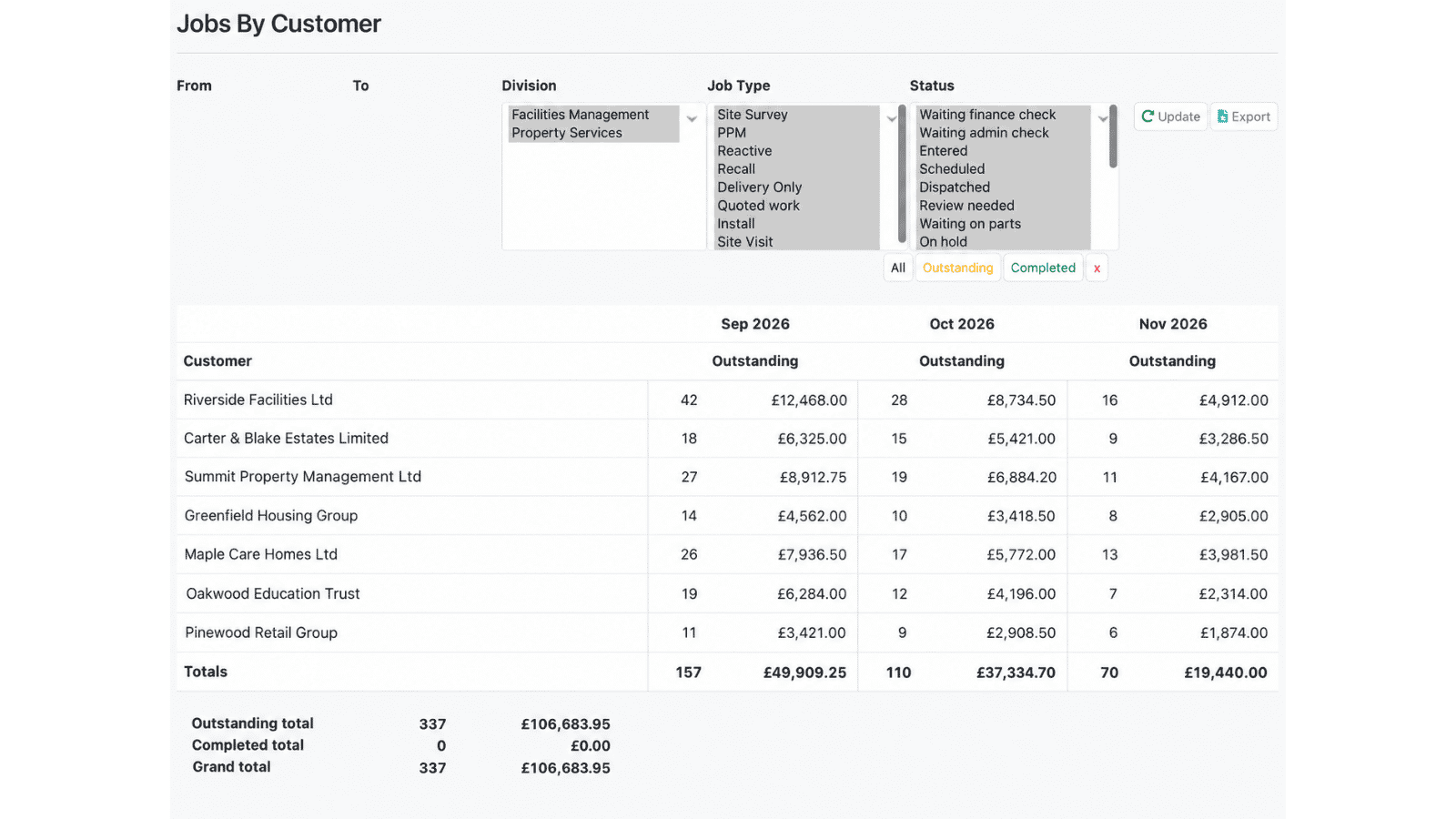Clear status selection with red x
Image resolution: width=1456 pixels, height=819 pixels.
point(1097,268)
